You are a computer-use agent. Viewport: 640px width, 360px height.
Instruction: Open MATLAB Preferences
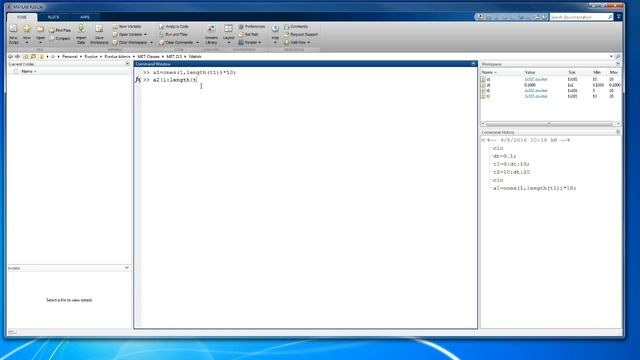[x=252, y=27]
